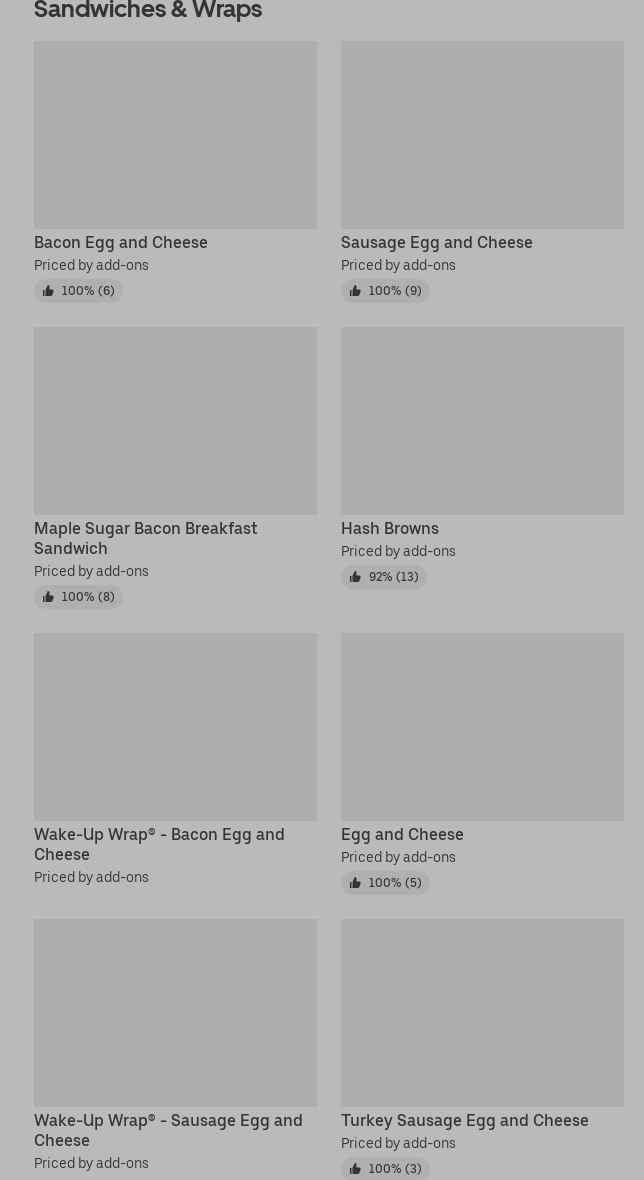Click the Maple Sugar Bacon Breakfast Sandwich title
Image resolution: width=644 pixels, height=1180 pixels.
pyautogui.click(x=146, y=538)
